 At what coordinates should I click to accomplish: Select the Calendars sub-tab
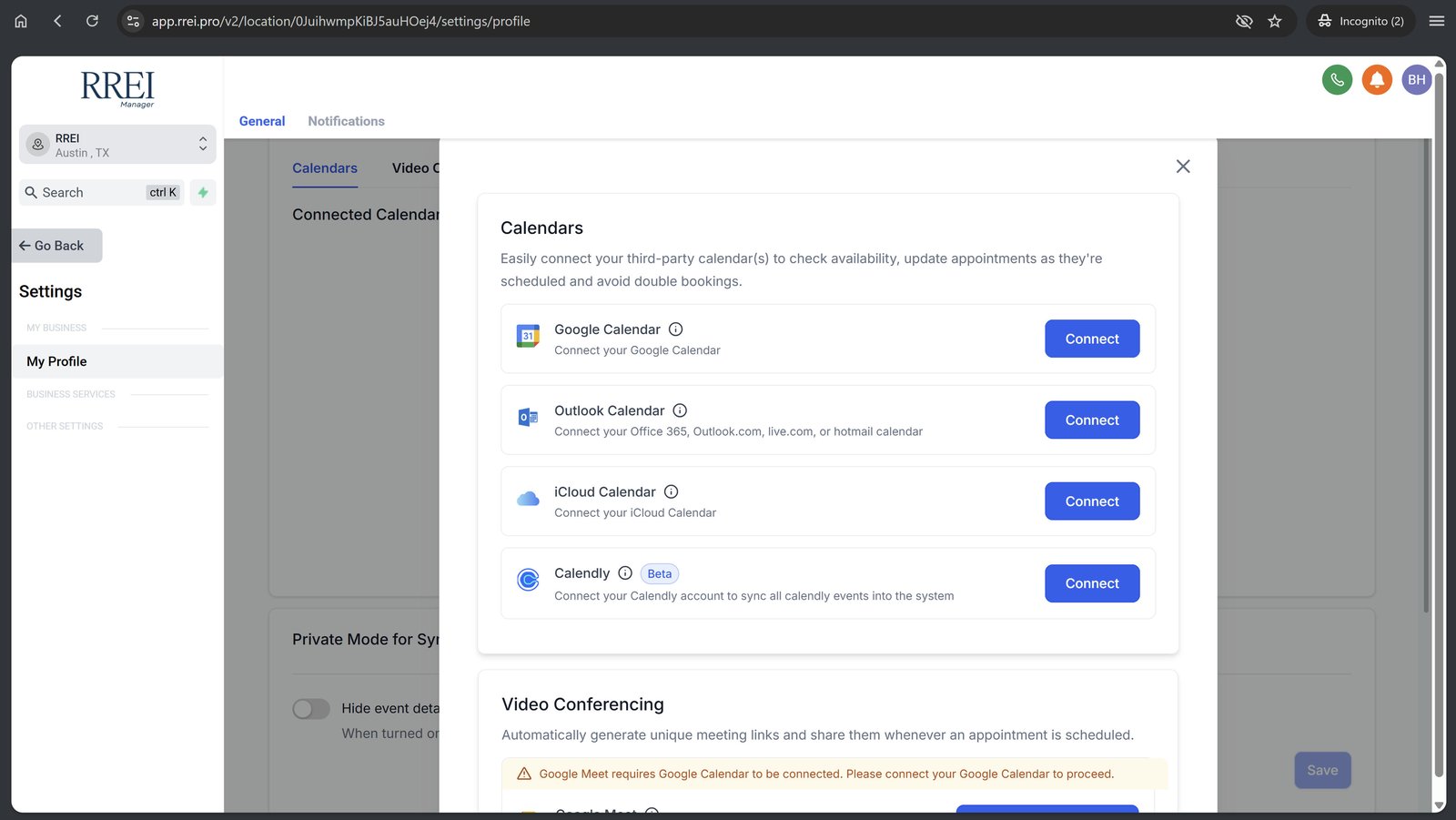coord(325,168)
